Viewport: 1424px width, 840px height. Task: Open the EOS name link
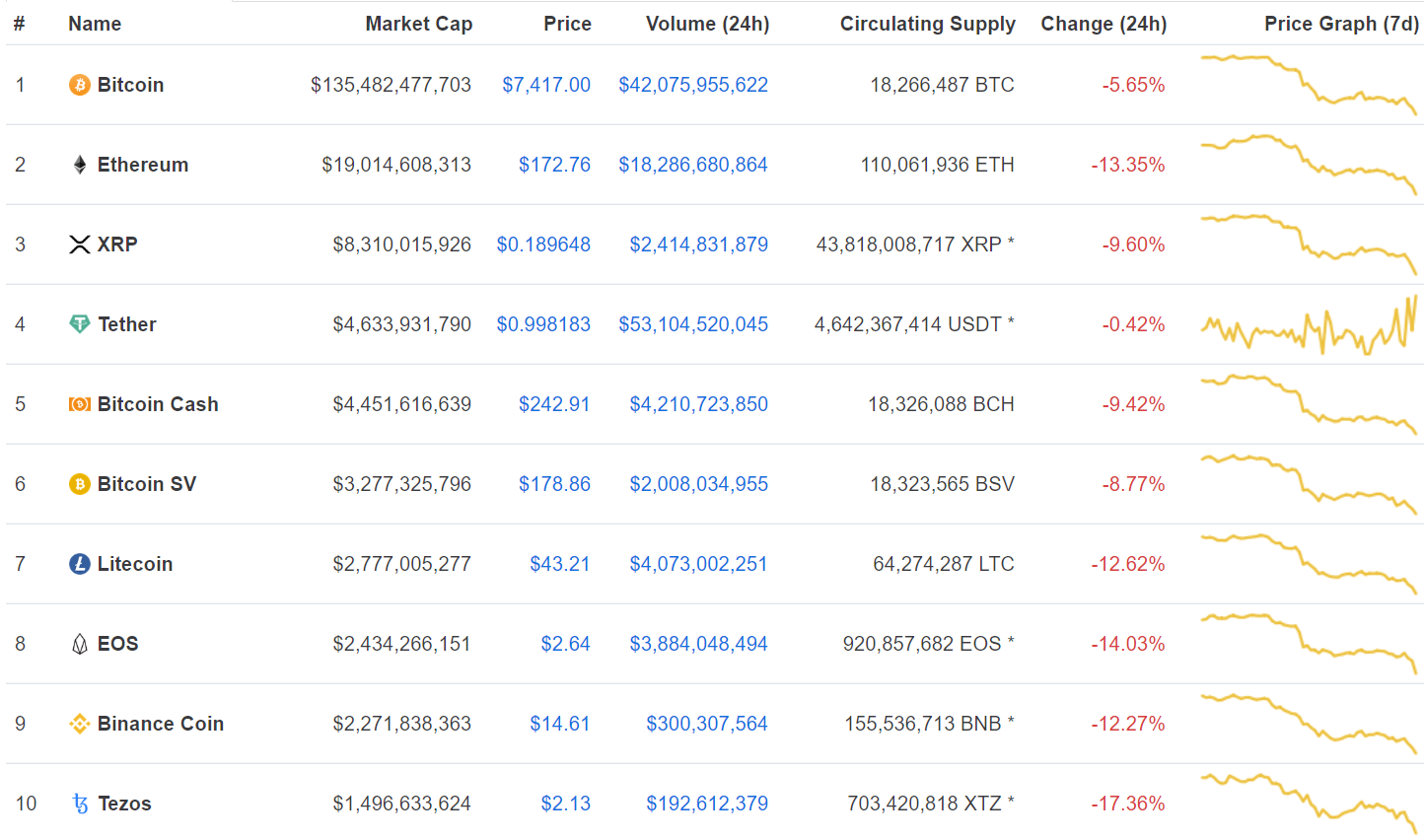coord(118,644)
